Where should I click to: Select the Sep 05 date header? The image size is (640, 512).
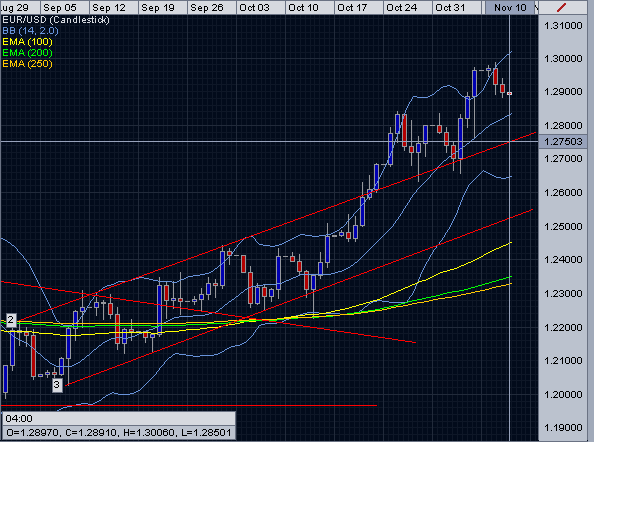click(x=64, y=7)
